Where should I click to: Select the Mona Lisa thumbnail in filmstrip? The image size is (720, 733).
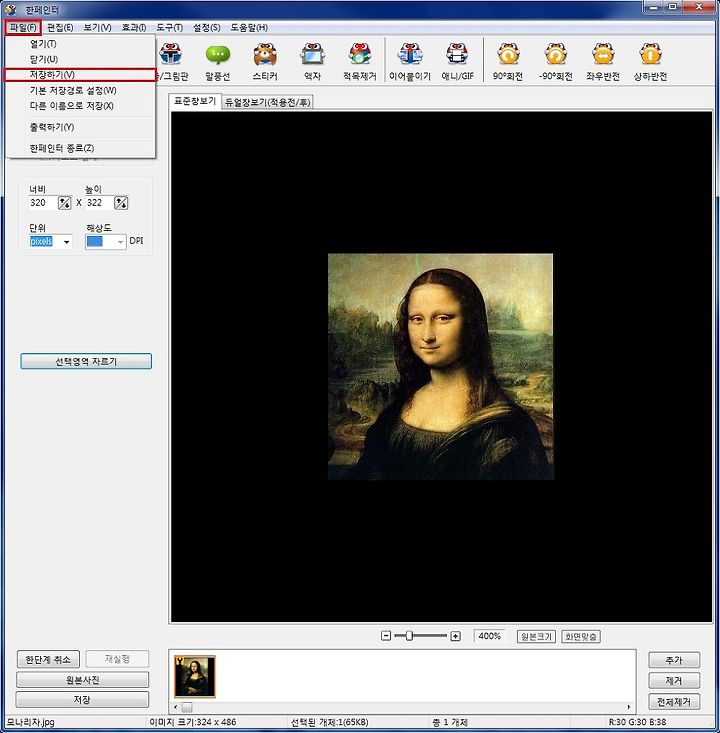pos(195,676)
